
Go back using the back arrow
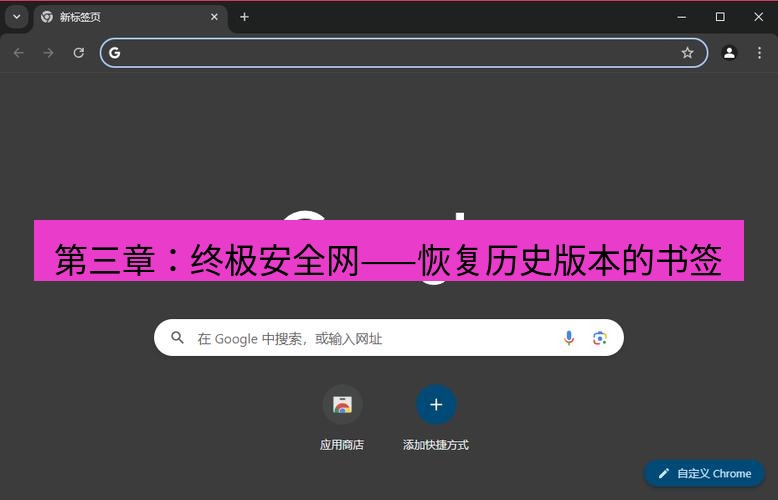(19, 53)
